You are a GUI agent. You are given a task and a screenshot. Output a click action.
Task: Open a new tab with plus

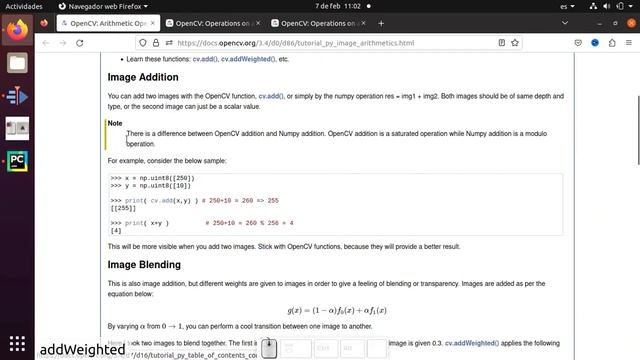point(381,23)
